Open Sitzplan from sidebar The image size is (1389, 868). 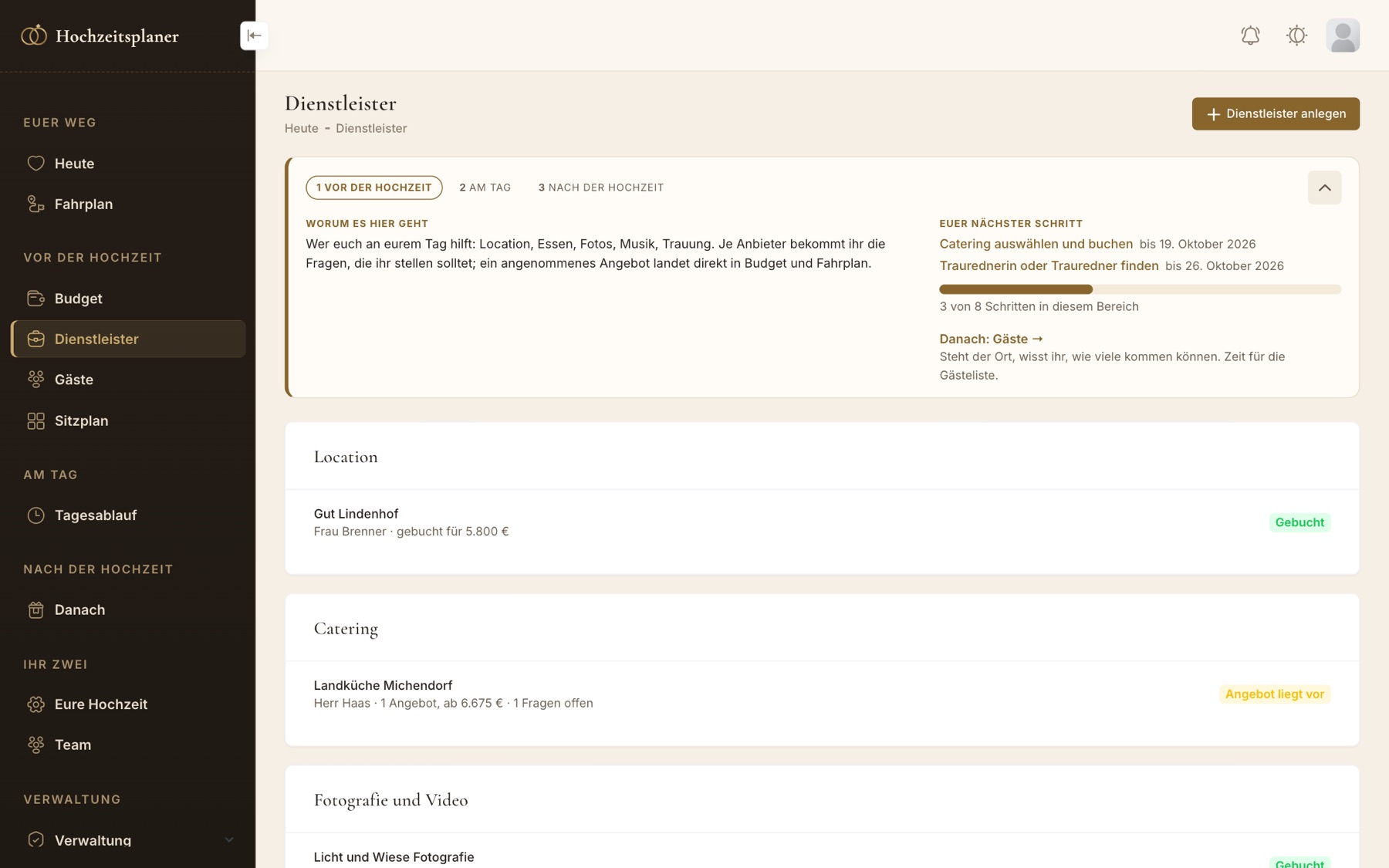point(128,421)
